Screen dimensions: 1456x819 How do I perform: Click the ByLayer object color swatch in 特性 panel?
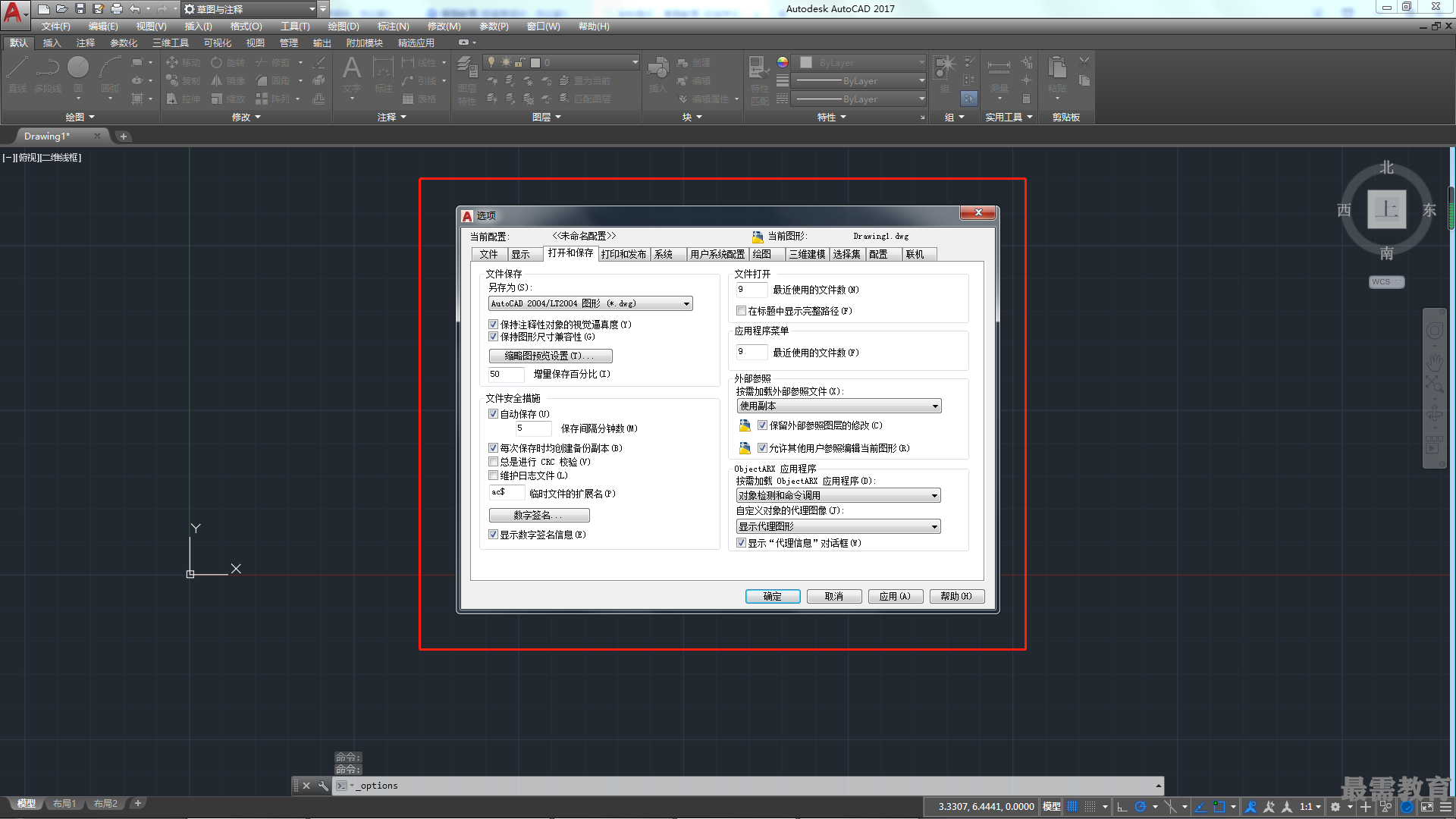click(806, 63)
